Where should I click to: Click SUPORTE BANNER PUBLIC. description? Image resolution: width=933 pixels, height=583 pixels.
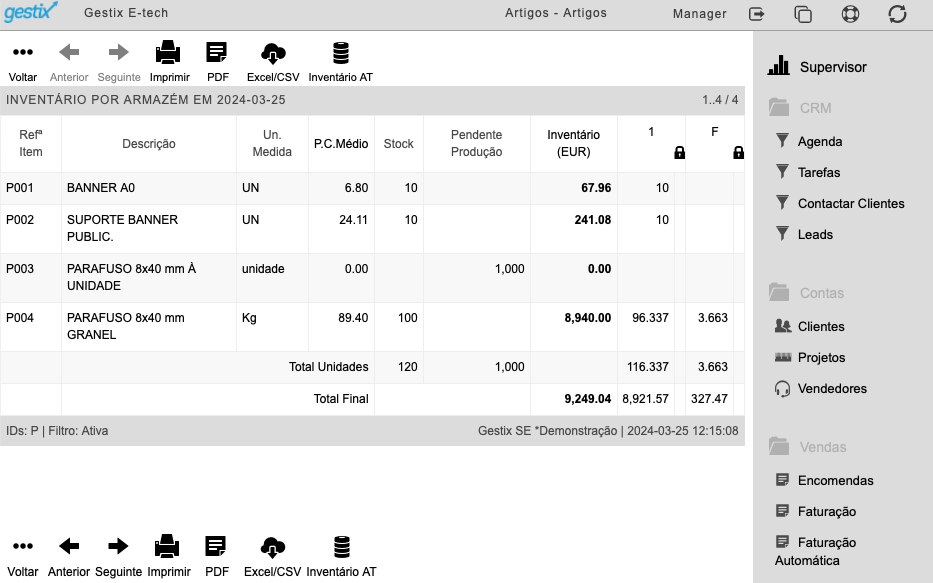point(123,228)
